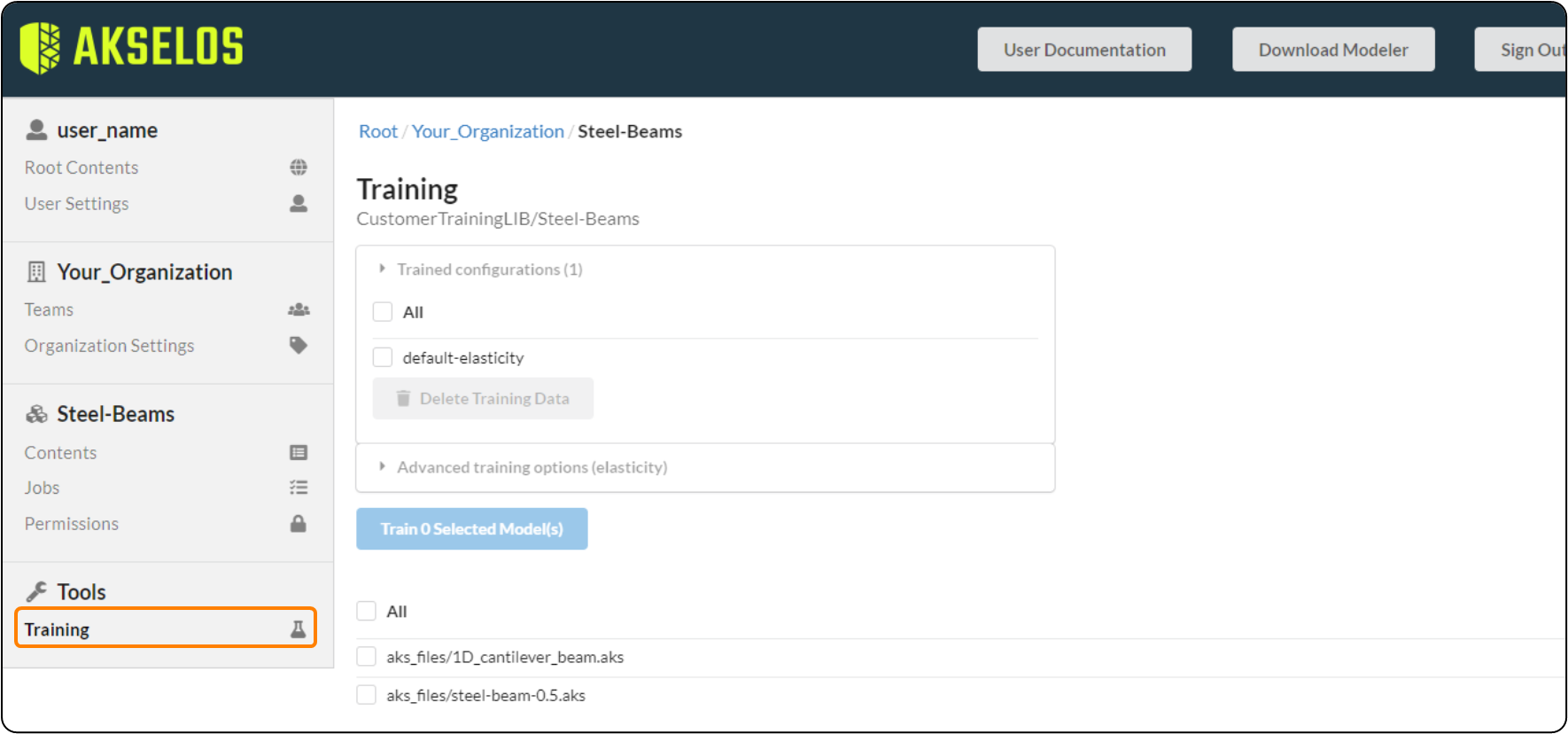Check the default-elasticity checkbox
The image size is (1568, 734).
click(383, 357)
